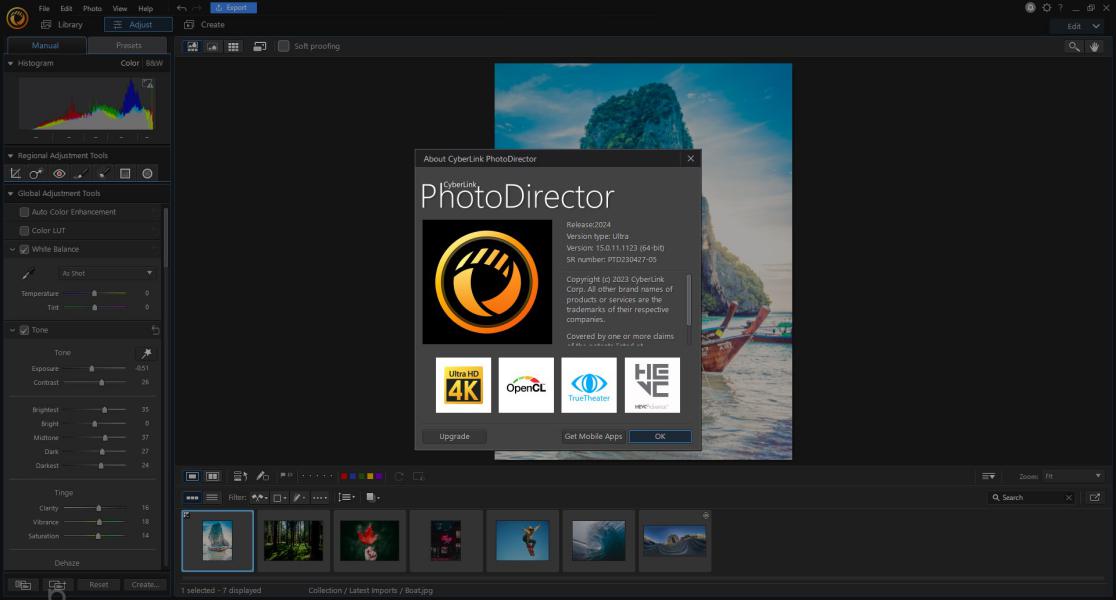1116x600 pixels.
Task: Click the red color label swatch
Action: click(344, 476)
